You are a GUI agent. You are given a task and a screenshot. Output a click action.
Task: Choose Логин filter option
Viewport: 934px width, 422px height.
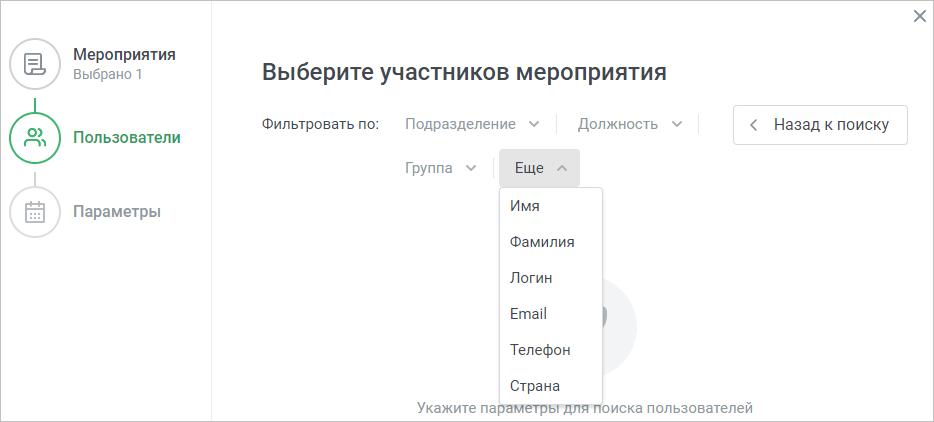[x=551, y=278]
